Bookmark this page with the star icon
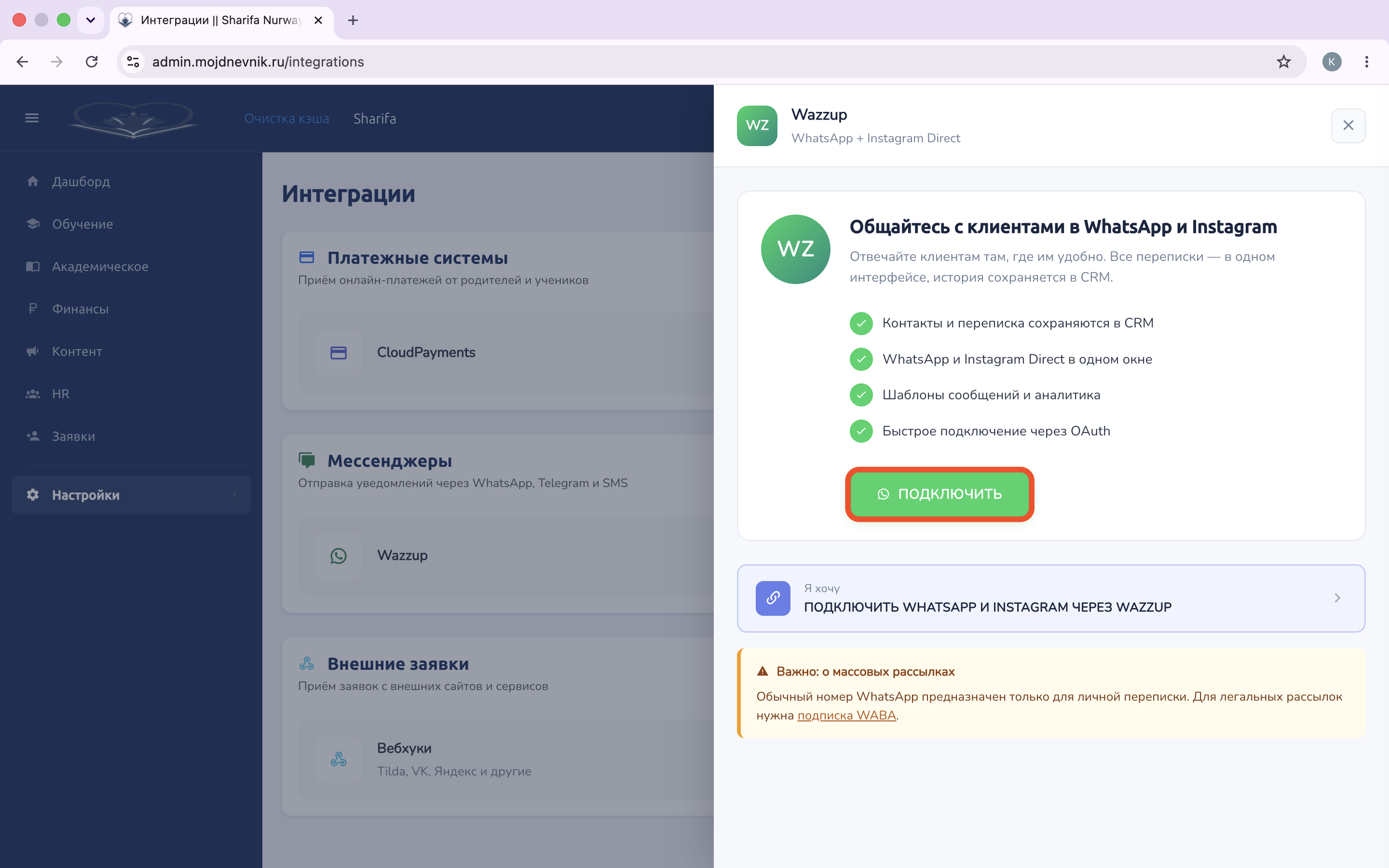This screenshot has height=868, width=1389. pos(1283,61)
